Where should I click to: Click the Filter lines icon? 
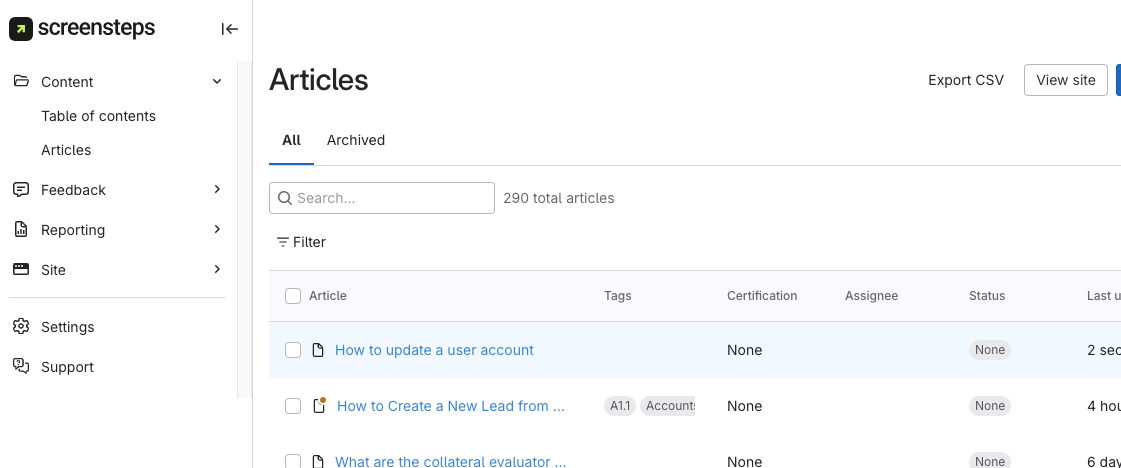pos(283,242)
